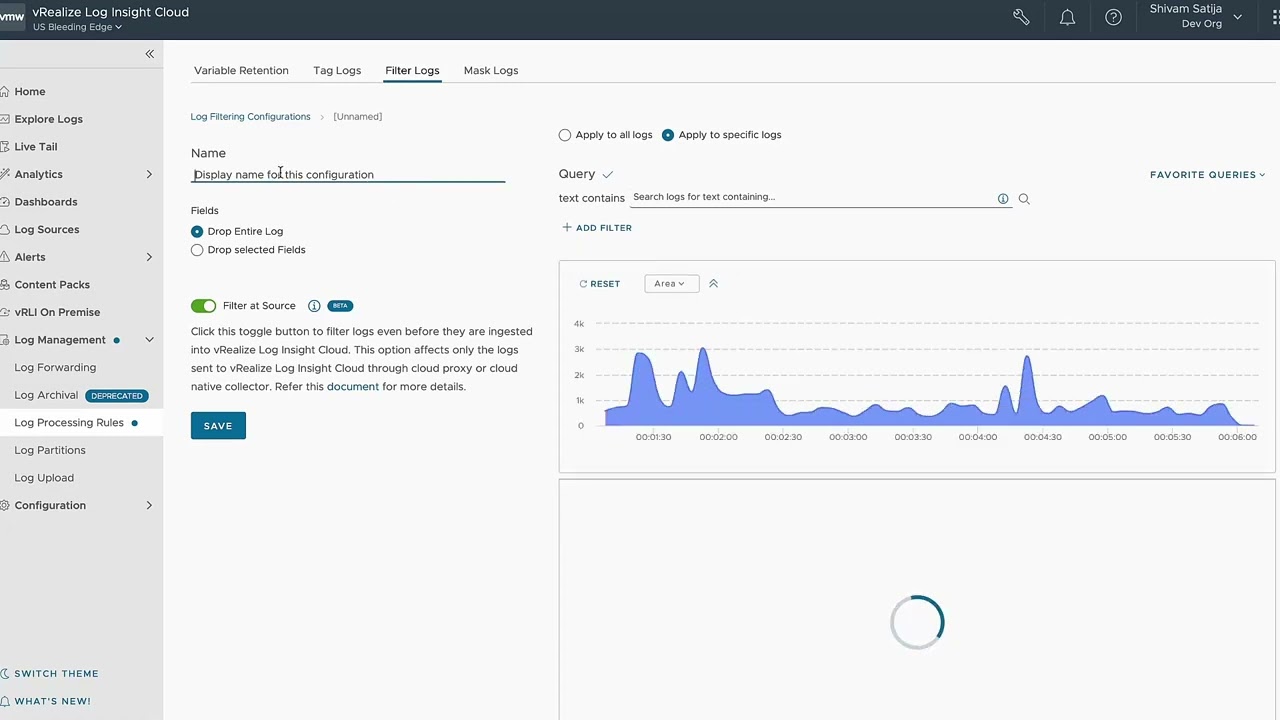Viewport: 1280px width, 720px height.
Task: Click the info icon in the query search field
Action: click(x=1003, y=199)
